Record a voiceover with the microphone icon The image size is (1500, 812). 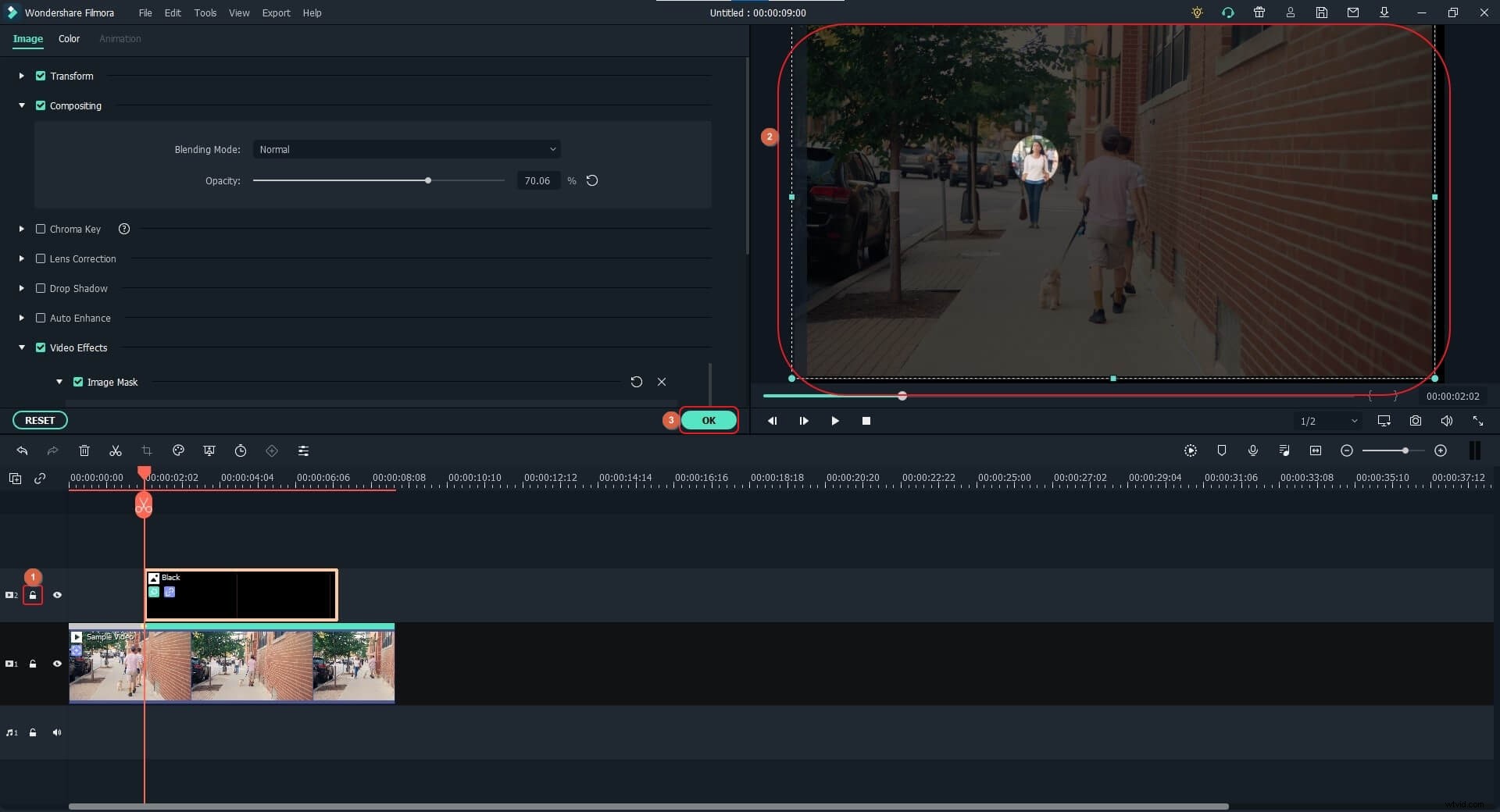(1253, 451)
